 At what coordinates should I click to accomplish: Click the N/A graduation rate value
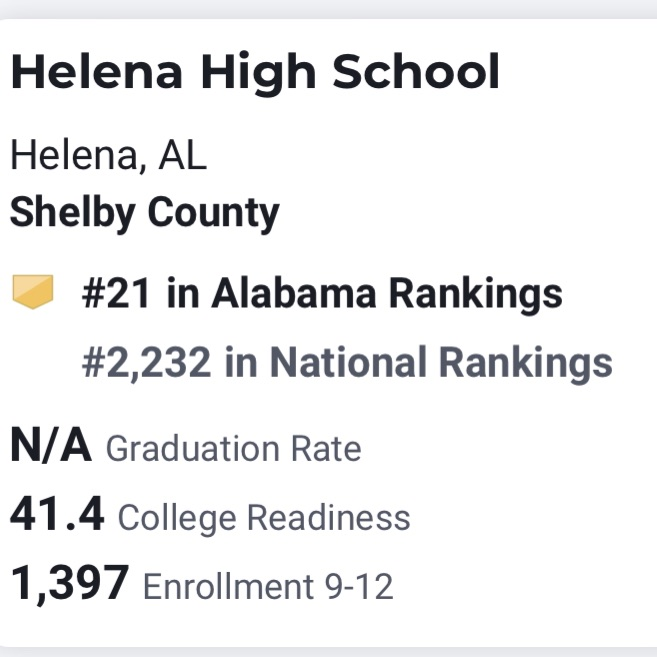[x=51, y=445]
